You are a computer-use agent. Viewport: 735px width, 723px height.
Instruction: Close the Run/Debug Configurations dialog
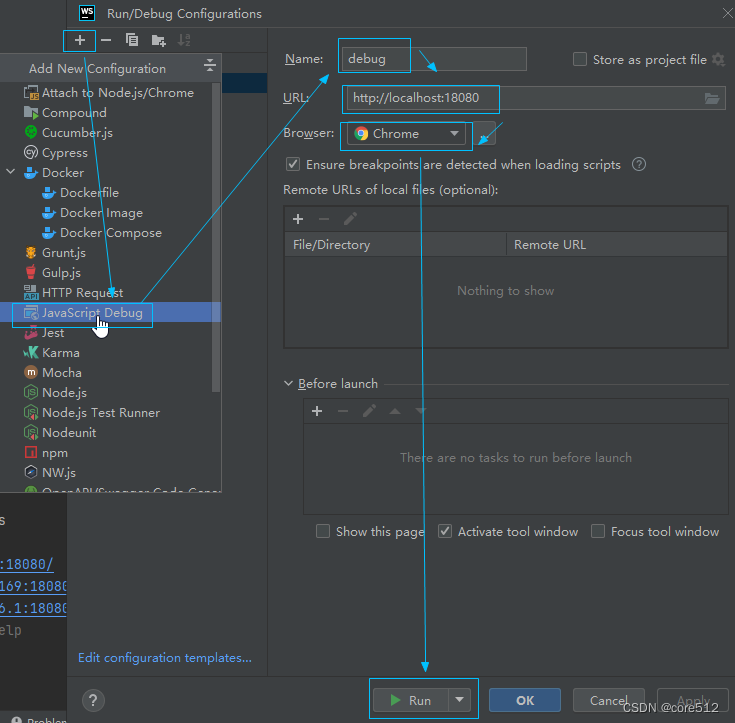pos(727,14)
